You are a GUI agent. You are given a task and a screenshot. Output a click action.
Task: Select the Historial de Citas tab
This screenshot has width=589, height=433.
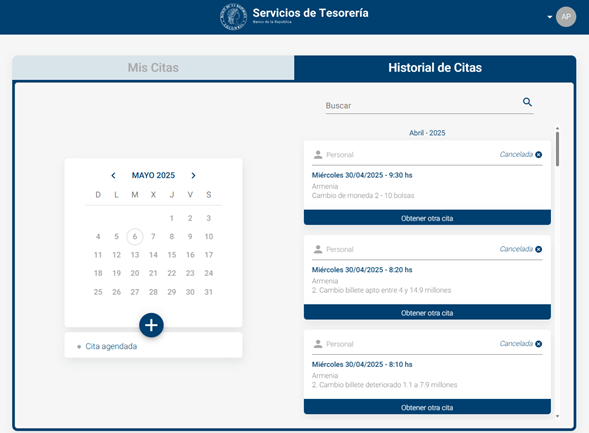tap(435, 68)
